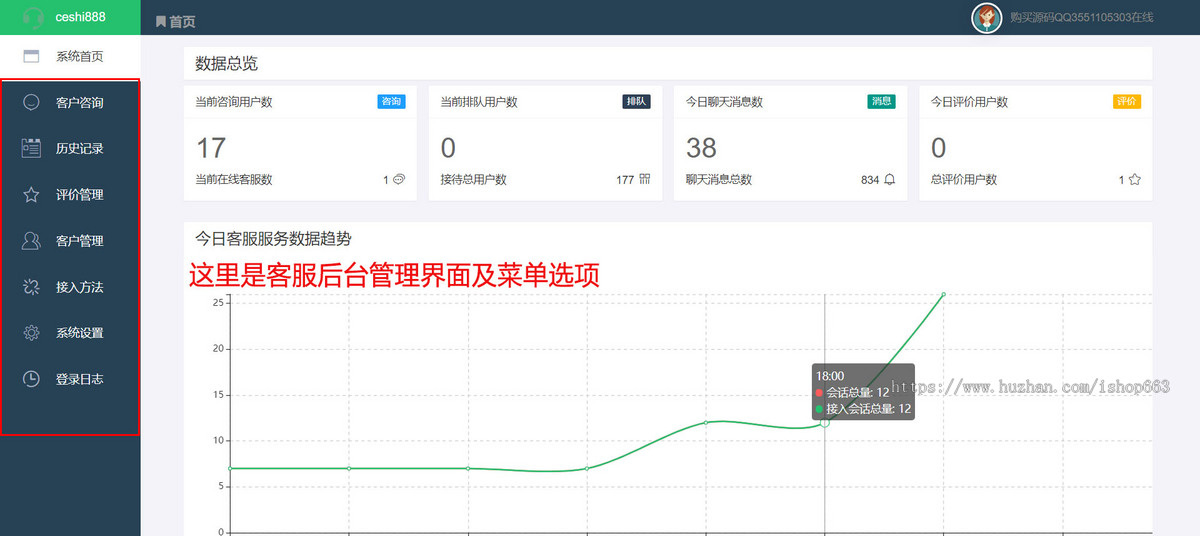
Task: Open 客户咨询 in the sidebar
Action: click(x=70, y=102)
